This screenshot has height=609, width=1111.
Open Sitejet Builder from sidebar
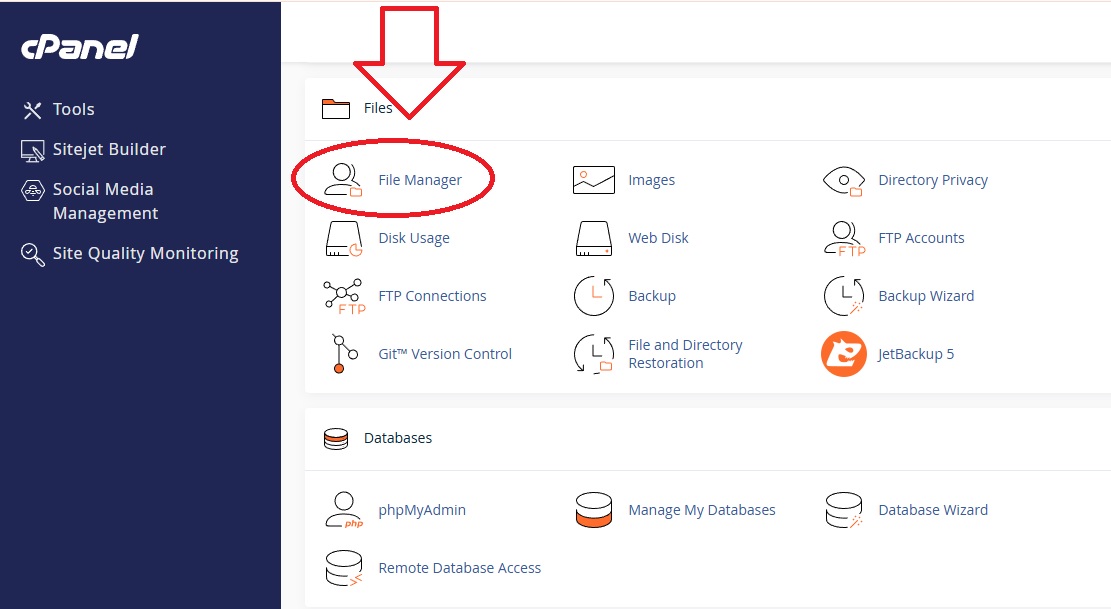[x=110, y=149]
